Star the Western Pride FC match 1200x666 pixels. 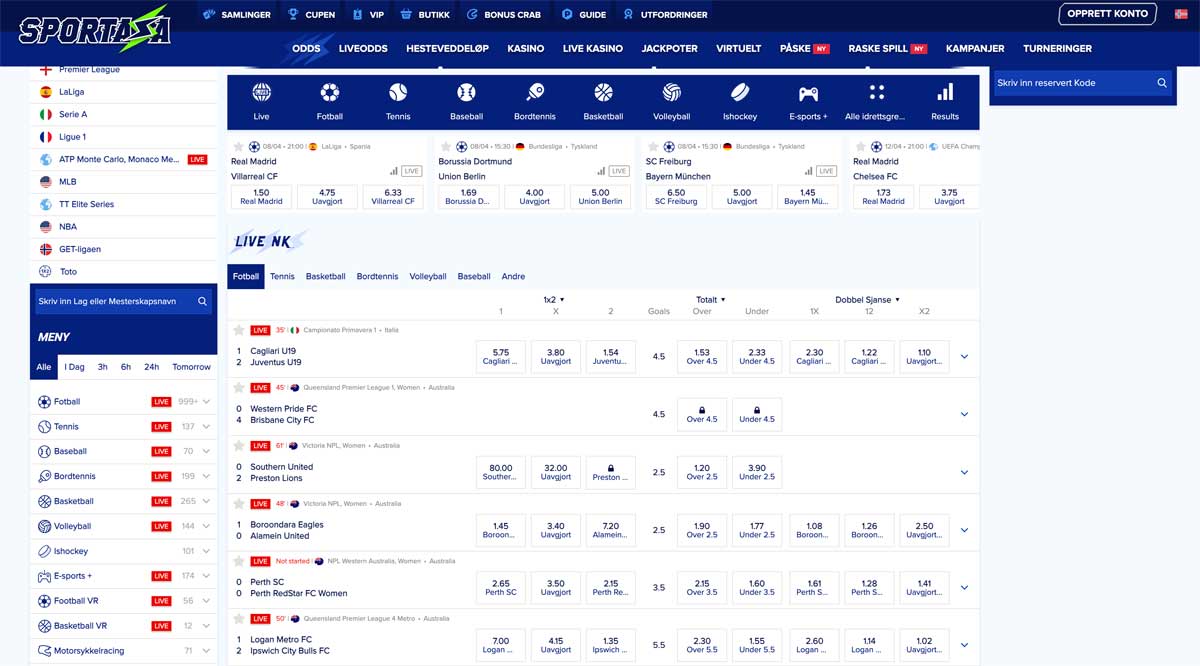pyautogui.click(x=239, y=388)
